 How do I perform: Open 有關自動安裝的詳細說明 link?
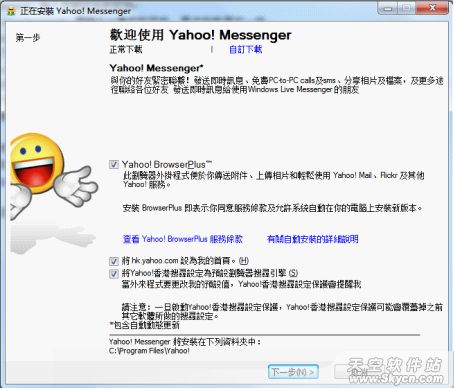click(312, 239)
